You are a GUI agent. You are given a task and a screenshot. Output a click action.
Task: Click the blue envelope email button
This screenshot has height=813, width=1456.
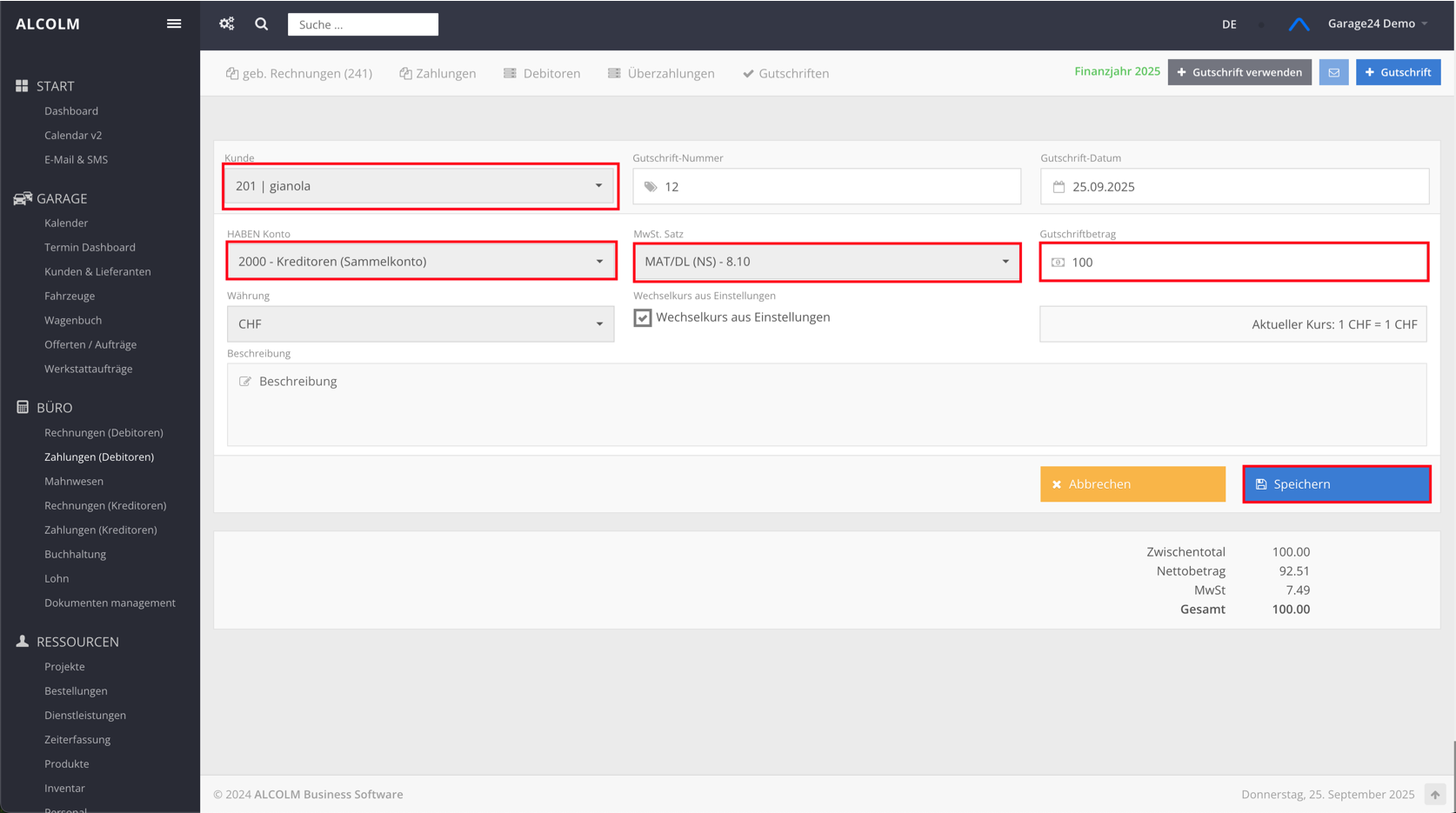pyautogui.click(x=1333, y=72)
